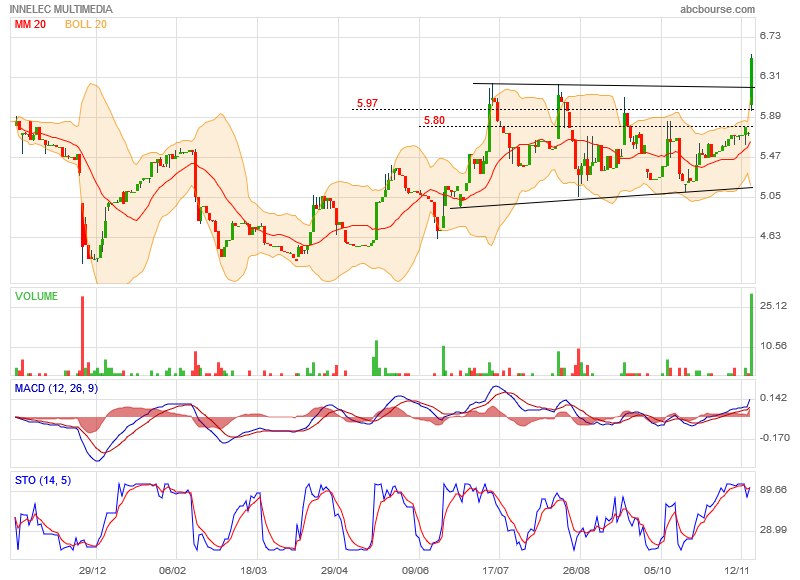Screen dimensions: 800x580
Task: Click the 6.31 price axis value
Action: pyautogui.click(x=770, y=75)
